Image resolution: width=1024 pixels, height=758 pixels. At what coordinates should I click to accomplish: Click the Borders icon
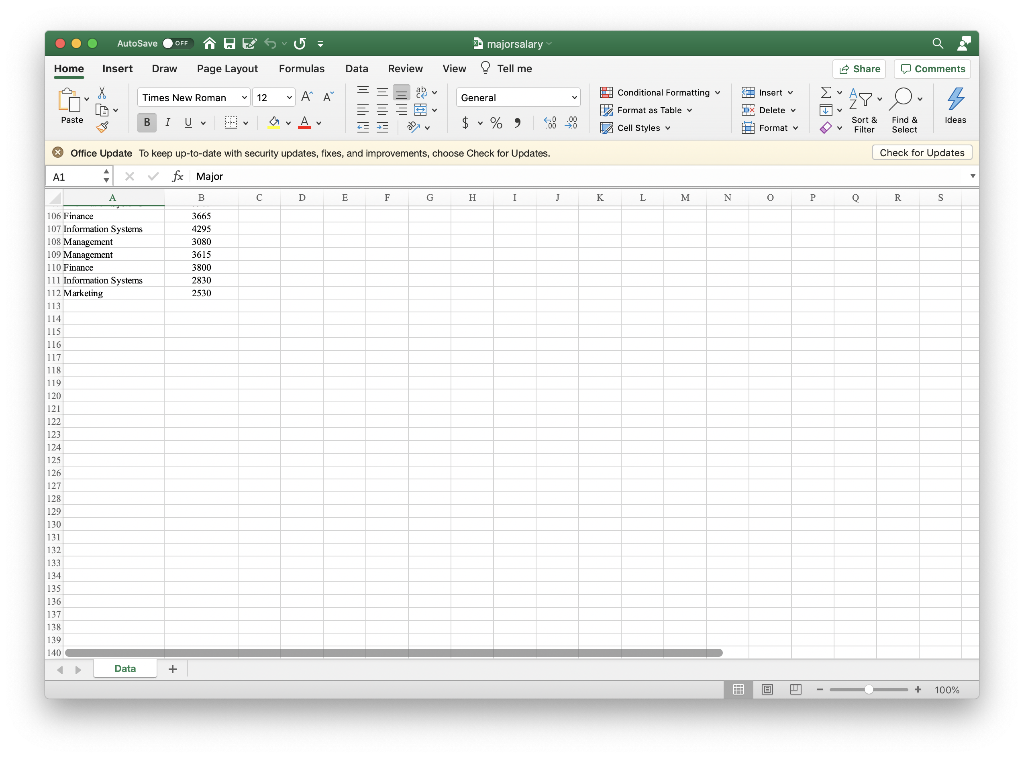(x=231, y=122)
